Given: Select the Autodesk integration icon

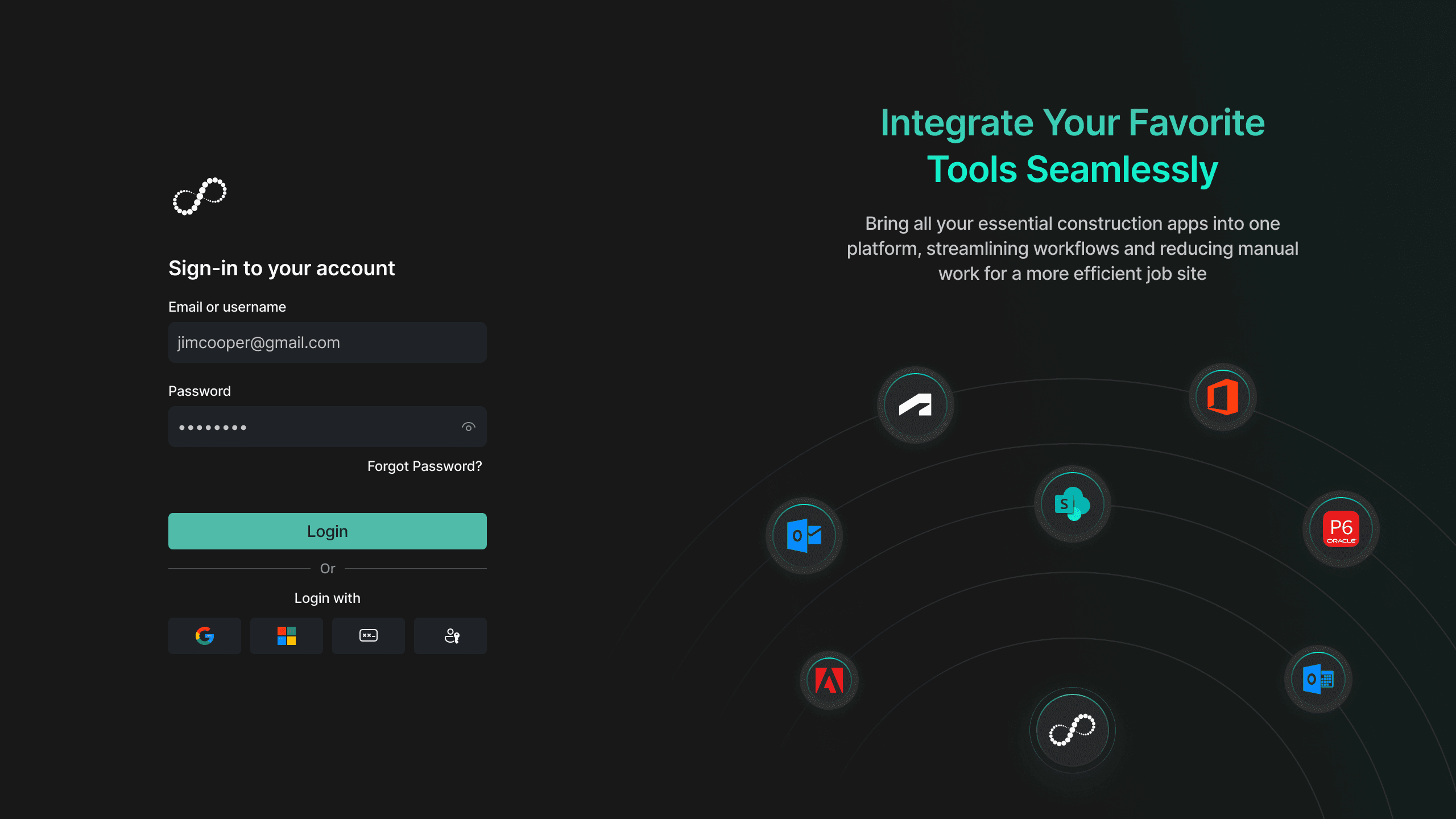Looking at the screenshot, I should [x=915, y=405].
